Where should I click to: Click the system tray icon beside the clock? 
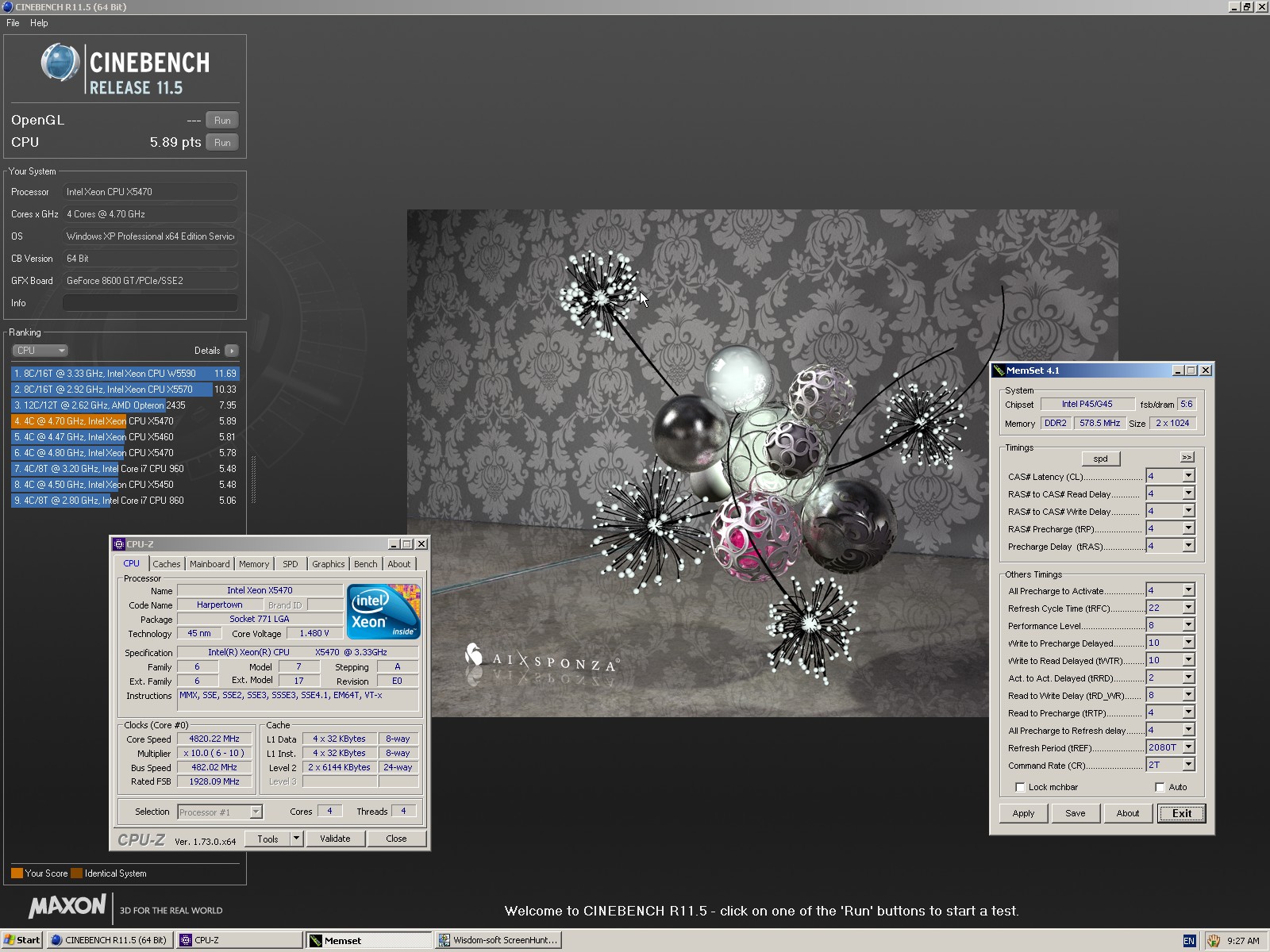click(1214, 941)
